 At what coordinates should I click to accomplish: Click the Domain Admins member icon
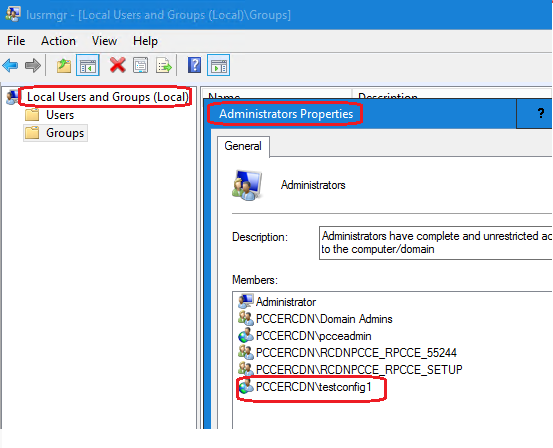[246, 319]
